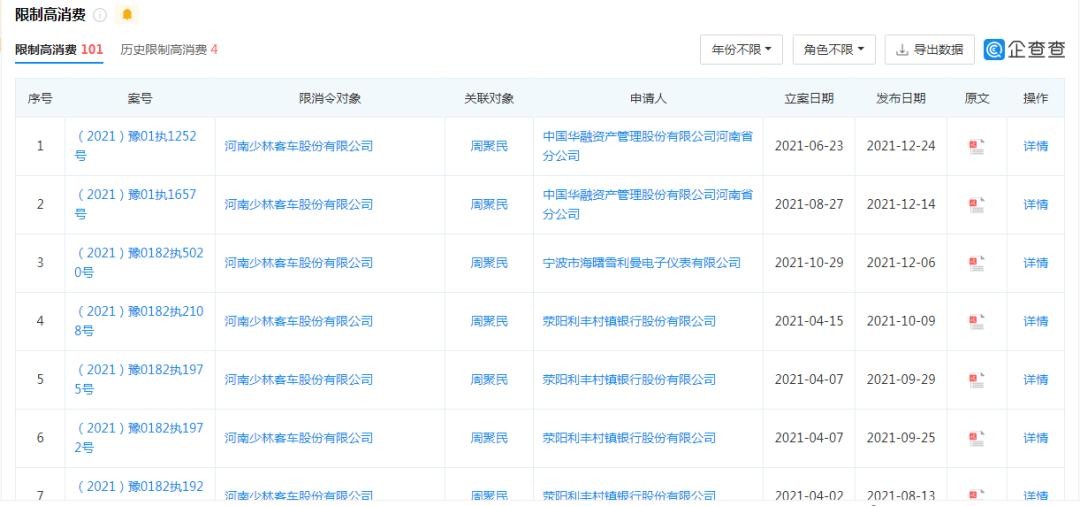Click the info icon beside 限制高消费 title
1080x506 pixels.
click(x=100, y=15)
